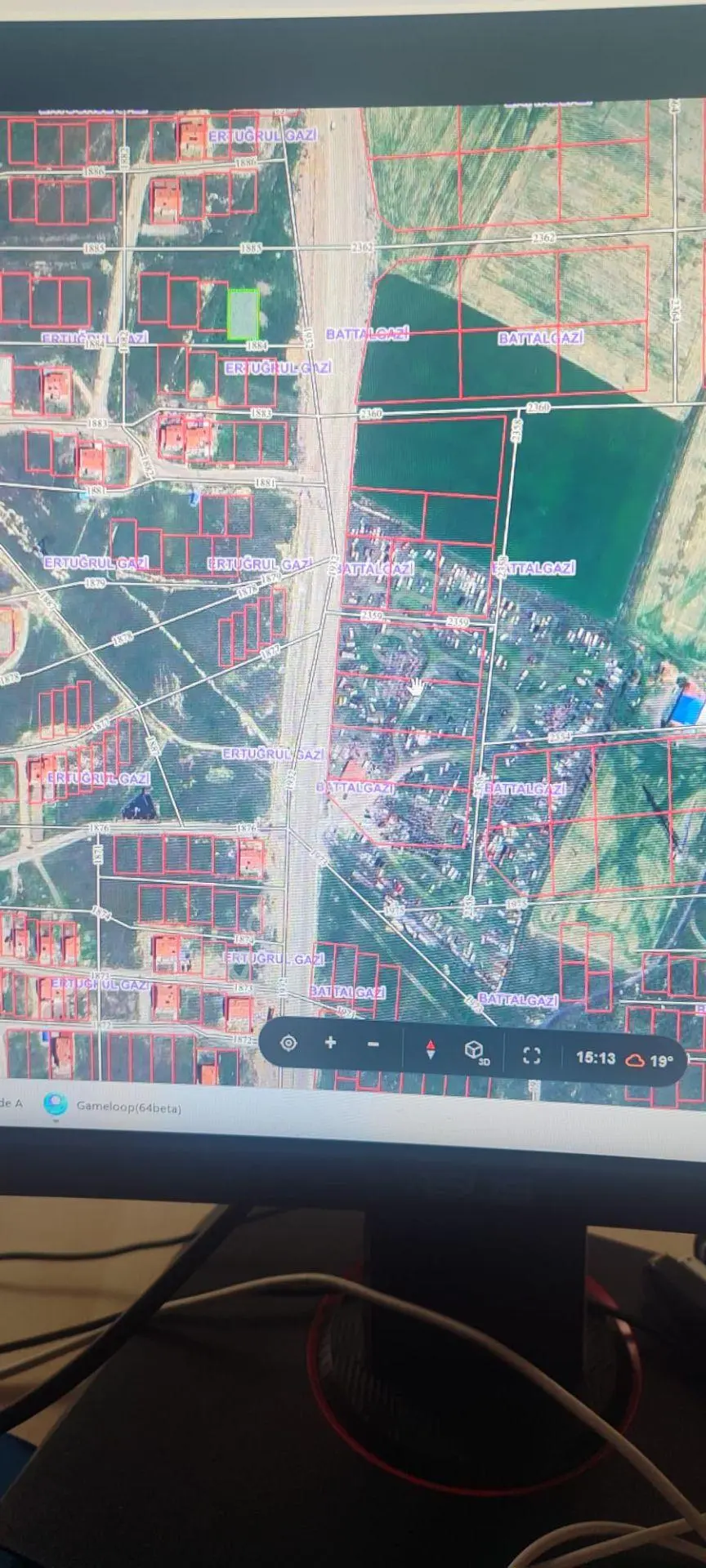The width and height of the screenshot is (706, 1568).
Task: Open the cloud weather icon
Action: coord(635,1060)
